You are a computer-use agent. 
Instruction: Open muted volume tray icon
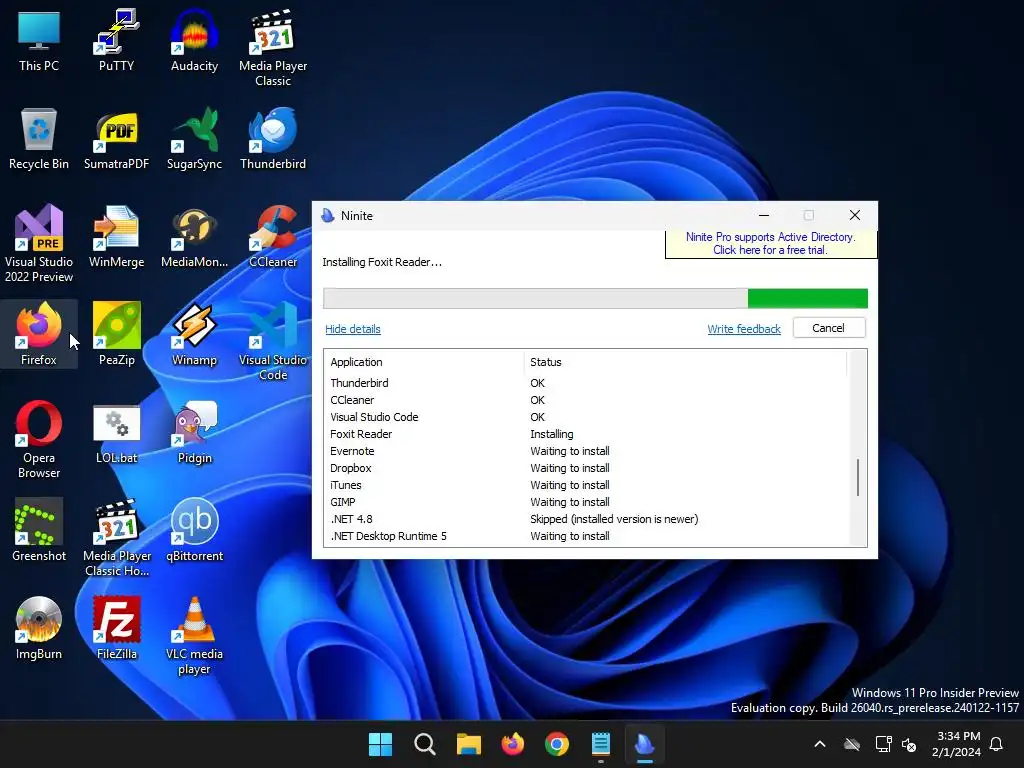click(909, 744)
